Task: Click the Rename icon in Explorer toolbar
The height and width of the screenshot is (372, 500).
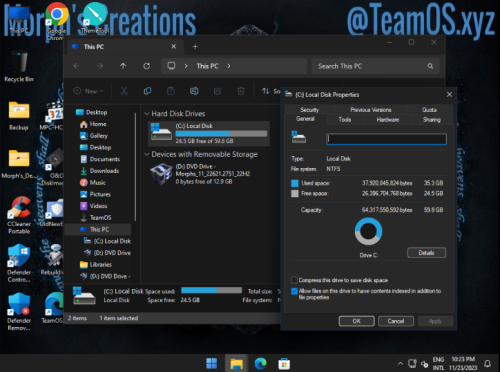Action: [x=194, y=91]
